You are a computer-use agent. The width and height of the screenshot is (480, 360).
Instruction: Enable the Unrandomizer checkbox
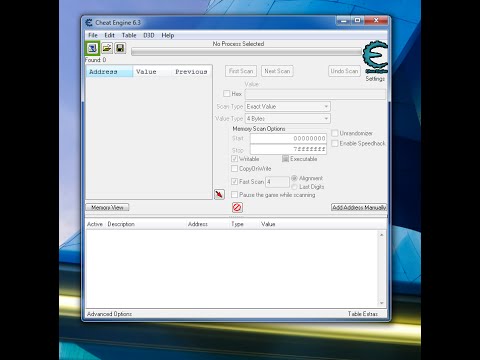coord(335,133)
